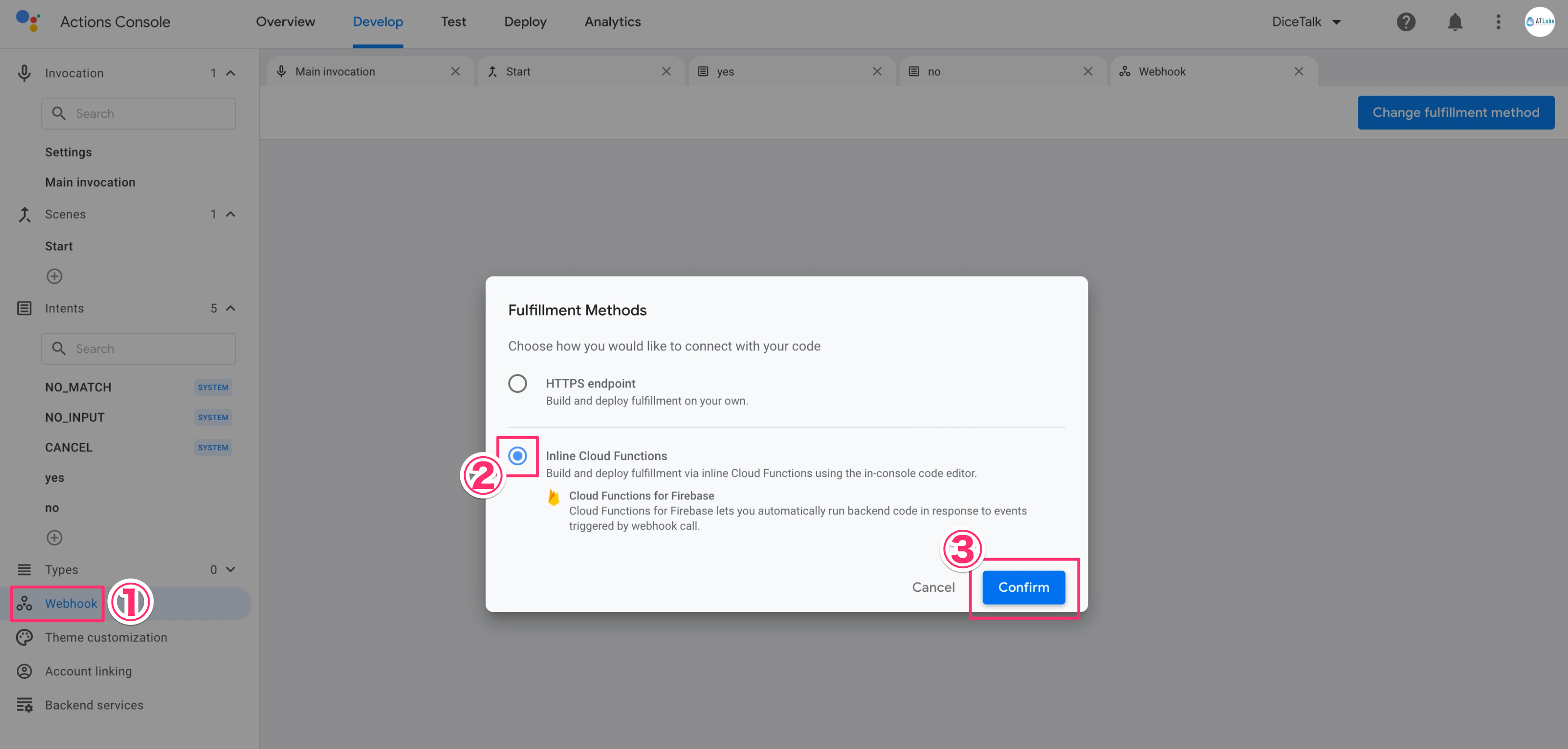Go to the Test tab
This screenshot has height=749, width=1568.
coord(454,22)
